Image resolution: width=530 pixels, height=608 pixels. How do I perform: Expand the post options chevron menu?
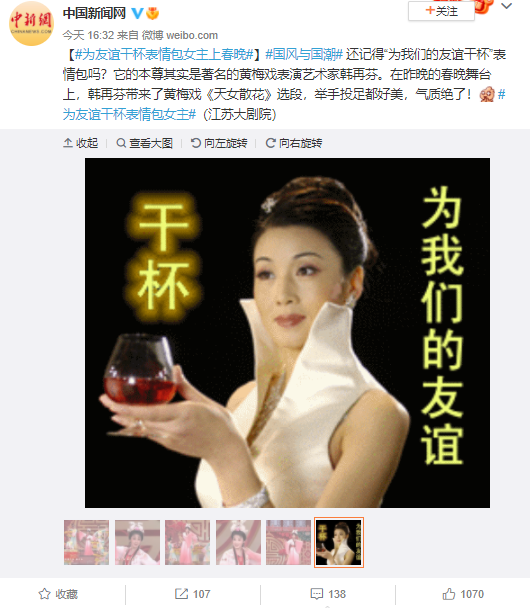506,6
